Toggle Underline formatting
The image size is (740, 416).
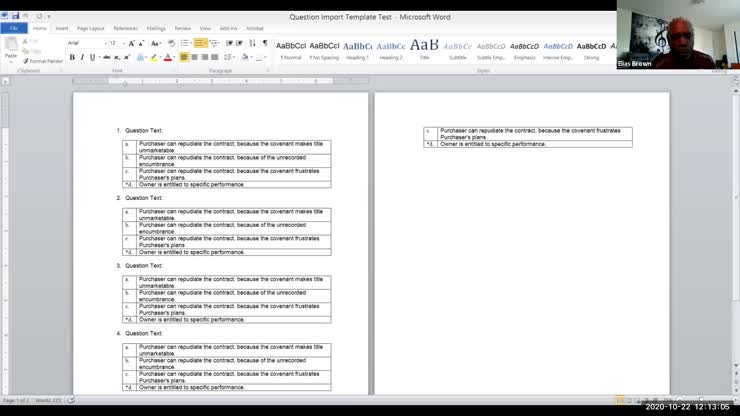point(92,58)
